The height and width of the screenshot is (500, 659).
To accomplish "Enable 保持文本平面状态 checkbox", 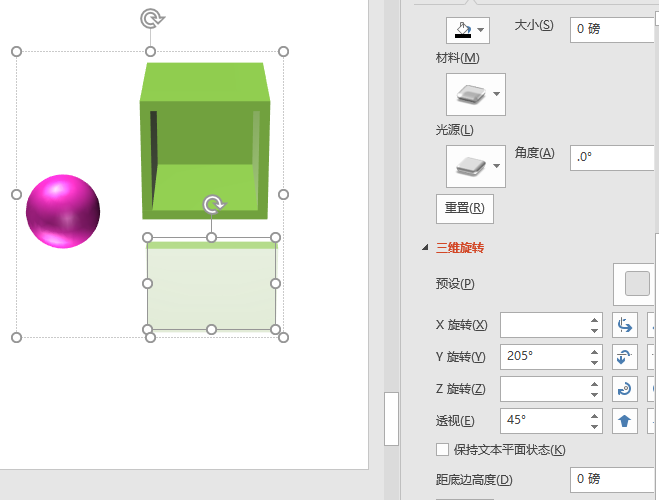I will (x=443, y=450).
